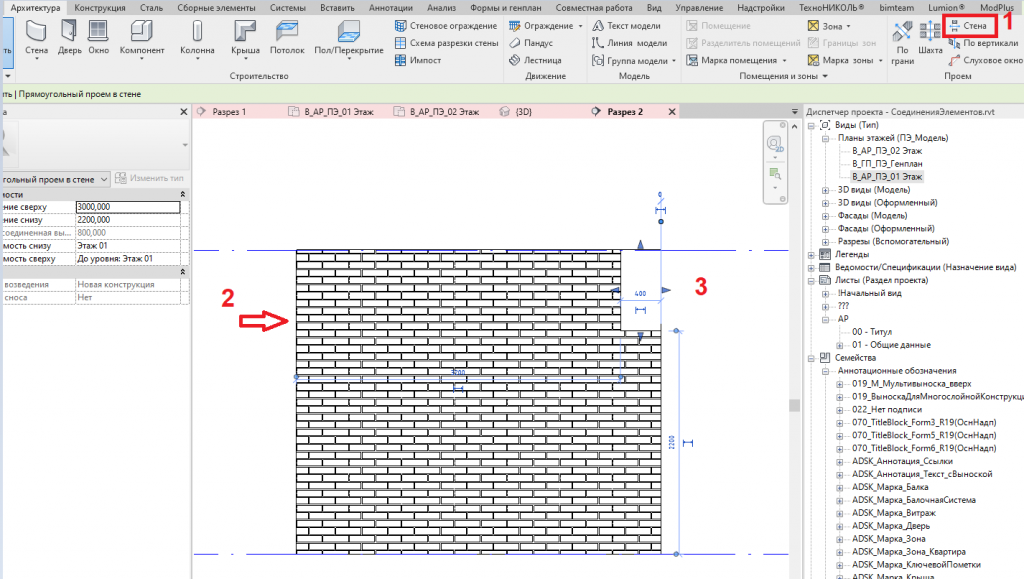Collapse the Семейства tree node
Screen dimensions: 1024x579
(811, 357)
